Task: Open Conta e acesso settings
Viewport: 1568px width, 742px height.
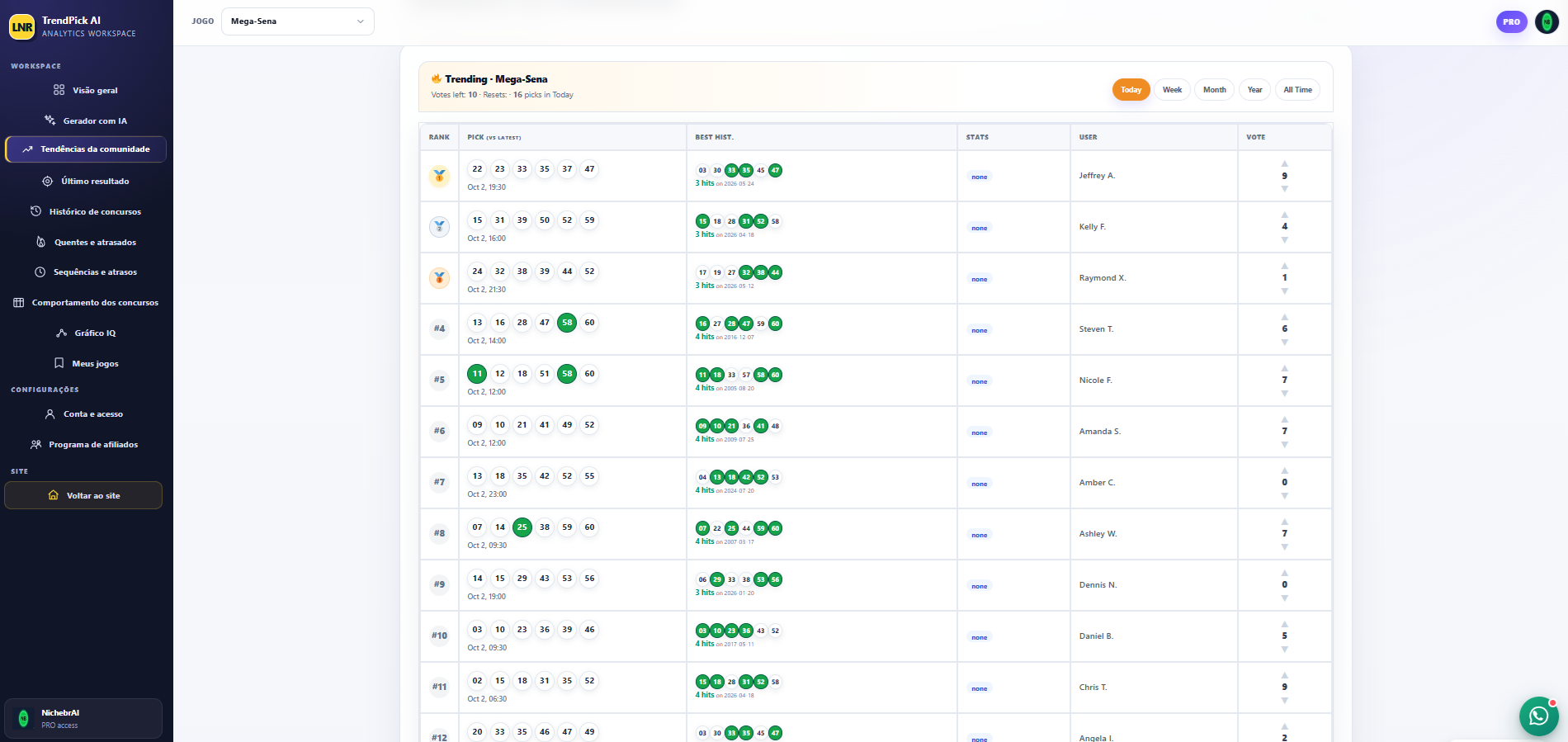Action: [x=86, y=414]
